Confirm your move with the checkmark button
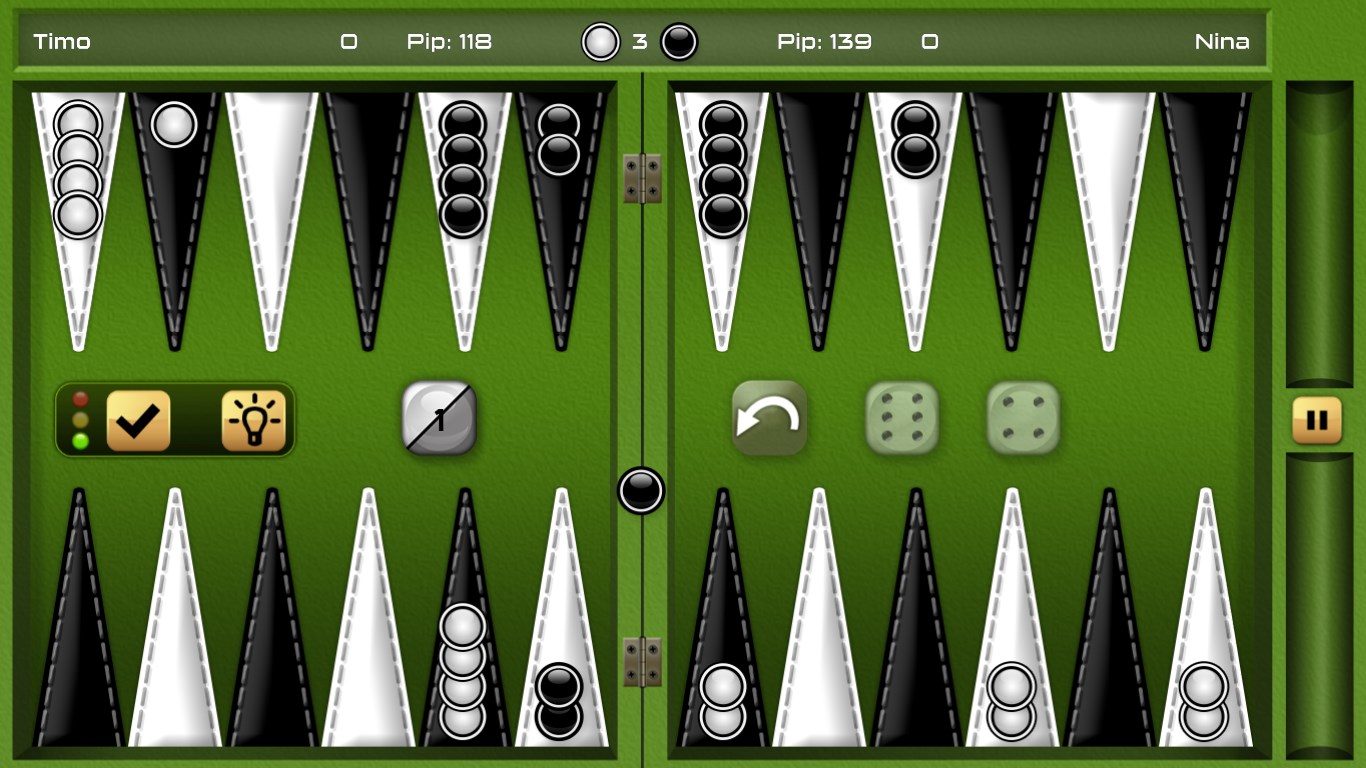This screenshot has height=768, width=1366. [x=139, y=418]
